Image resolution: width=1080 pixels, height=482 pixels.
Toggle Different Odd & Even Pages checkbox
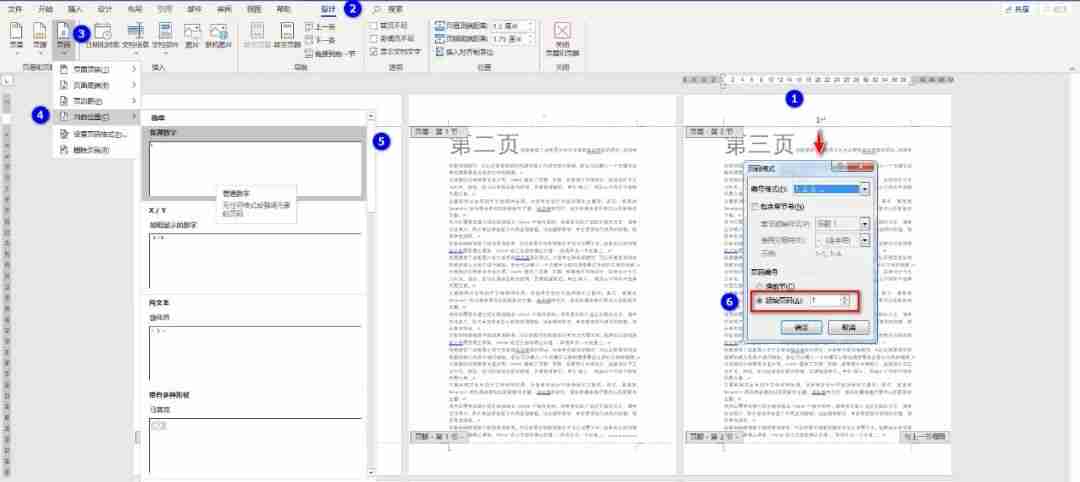[x=373, y=39]
